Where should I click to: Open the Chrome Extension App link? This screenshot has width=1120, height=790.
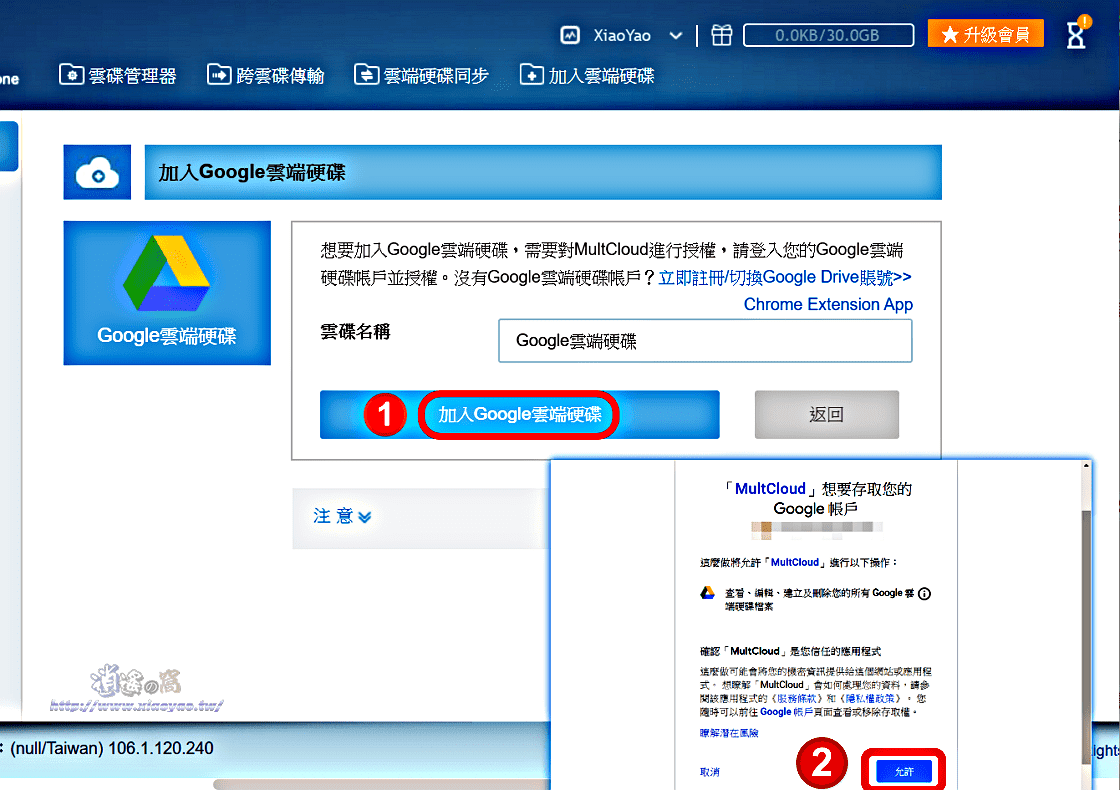coord(828,304)
